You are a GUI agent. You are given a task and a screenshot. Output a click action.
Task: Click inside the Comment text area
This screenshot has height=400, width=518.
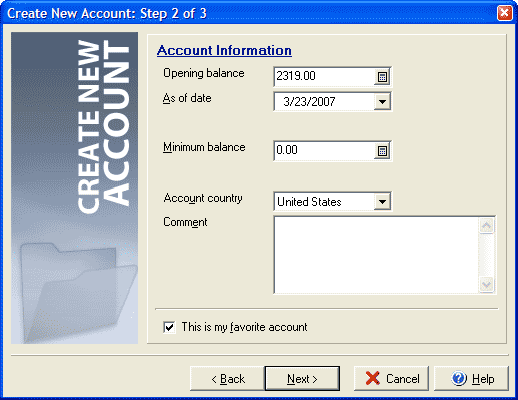[377, 255]
